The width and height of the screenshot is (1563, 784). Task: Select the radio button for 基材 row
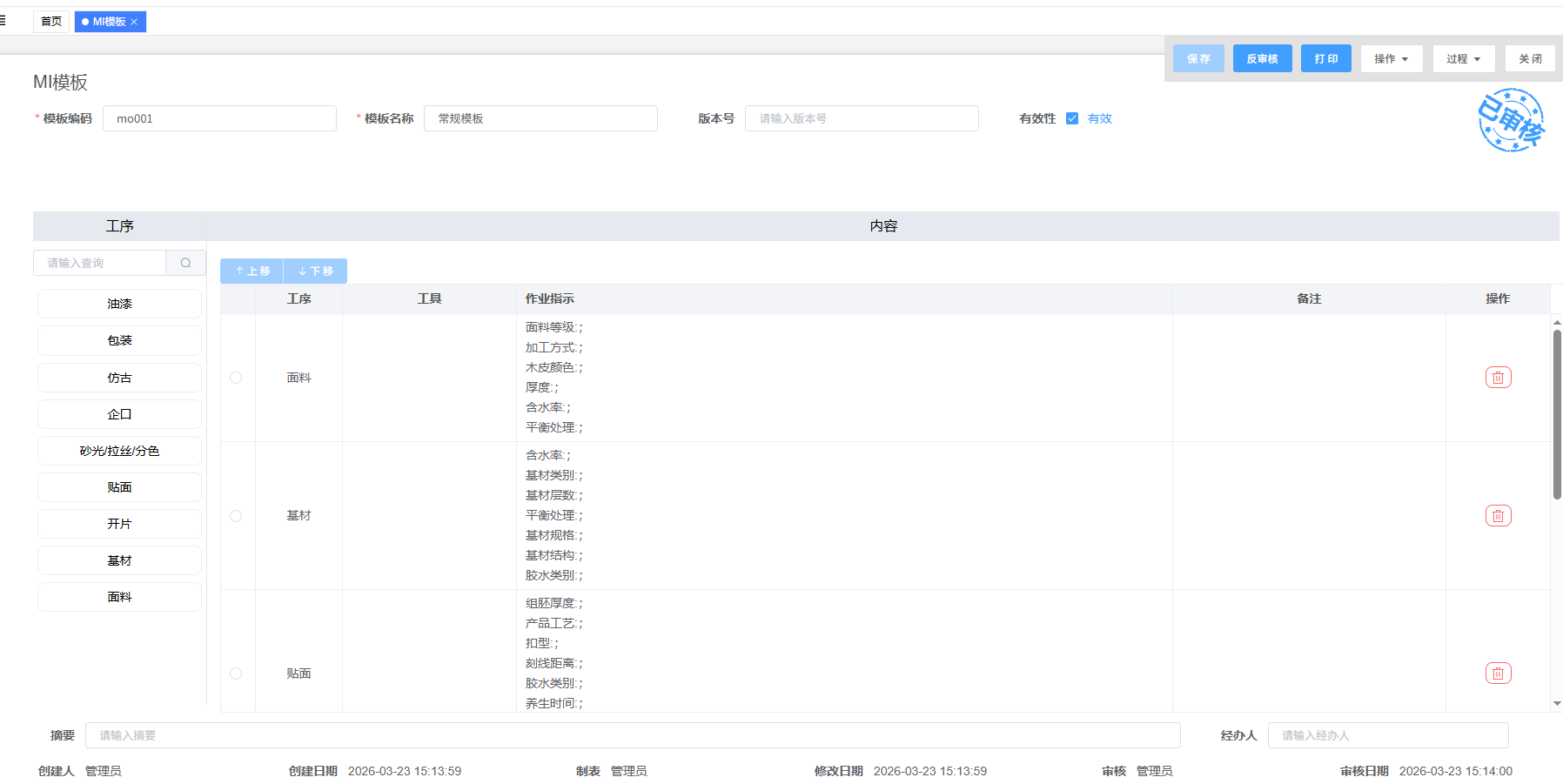pos(236,516)
